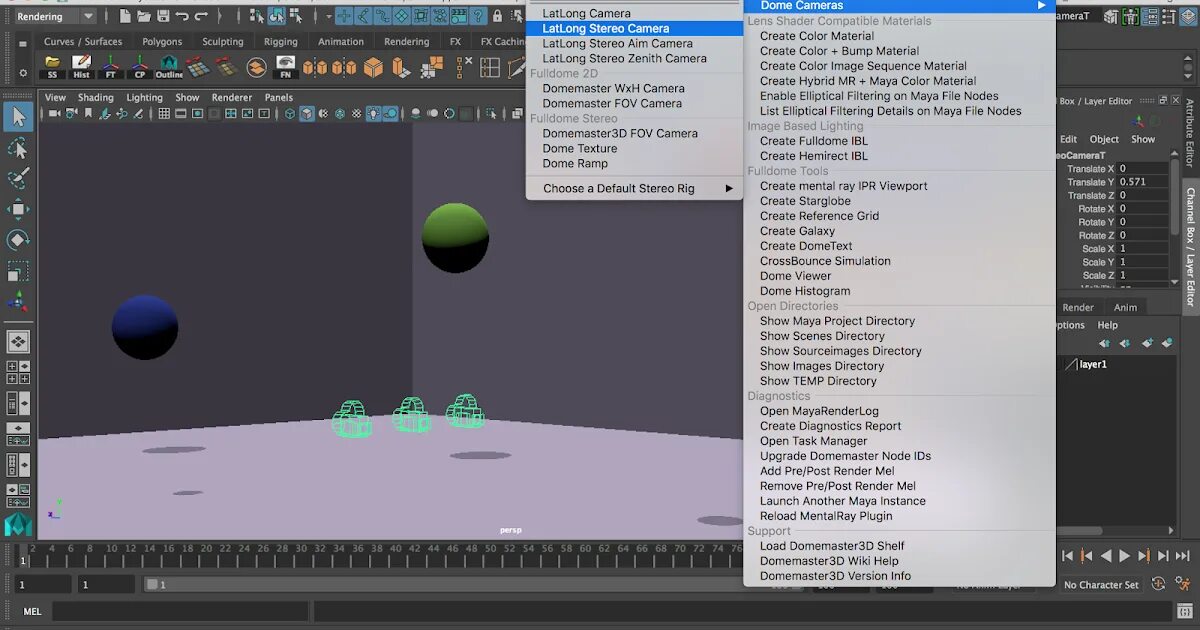Screen dimensions: 1200x630
Task: Click the MEL command input line
Action: tap(180, 611)
